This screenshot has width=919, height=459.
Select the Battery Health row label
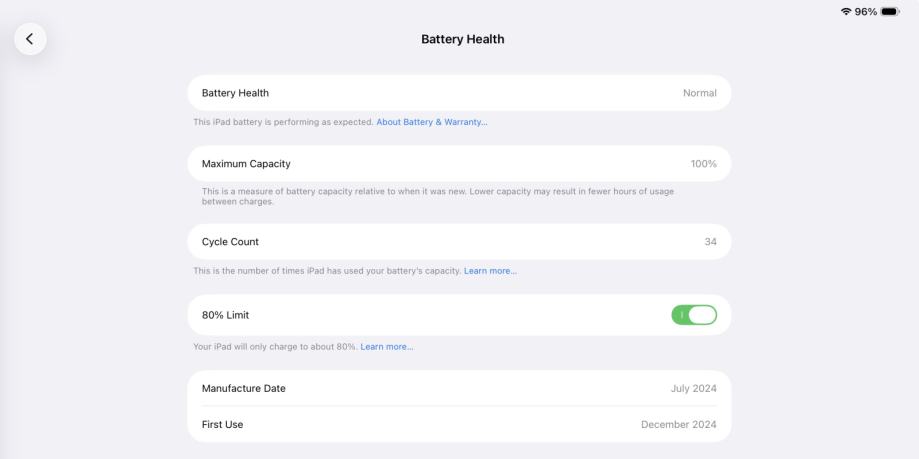235,93
